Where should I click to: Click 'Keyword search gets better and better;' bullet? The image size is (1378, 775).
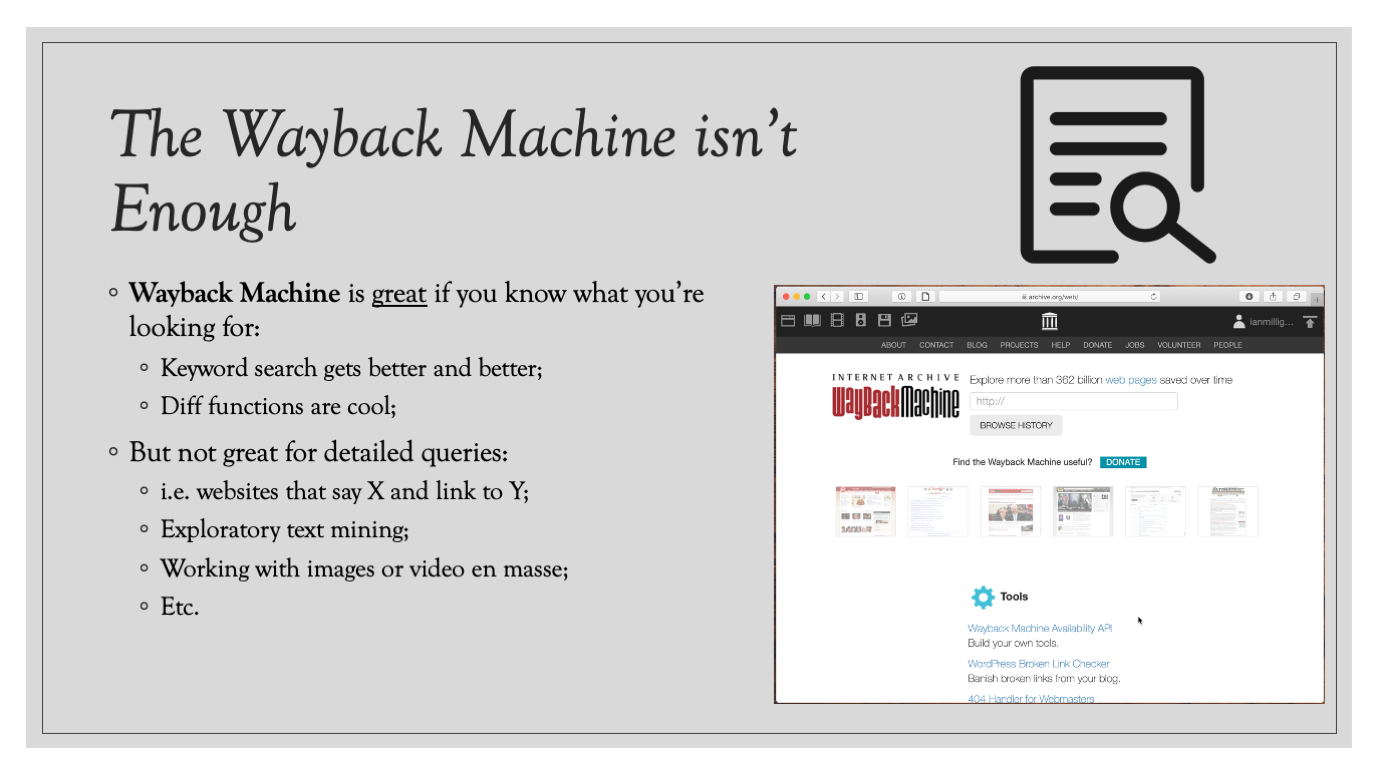coord(351,368)
